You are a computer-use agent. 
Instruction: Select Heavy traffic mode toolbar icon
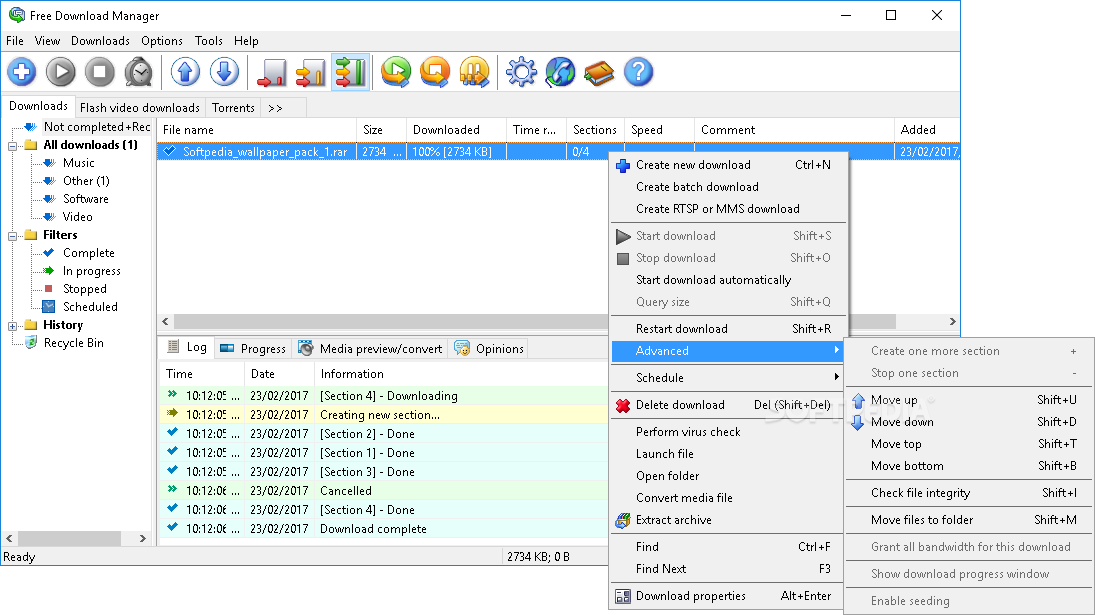coord(350,72)
